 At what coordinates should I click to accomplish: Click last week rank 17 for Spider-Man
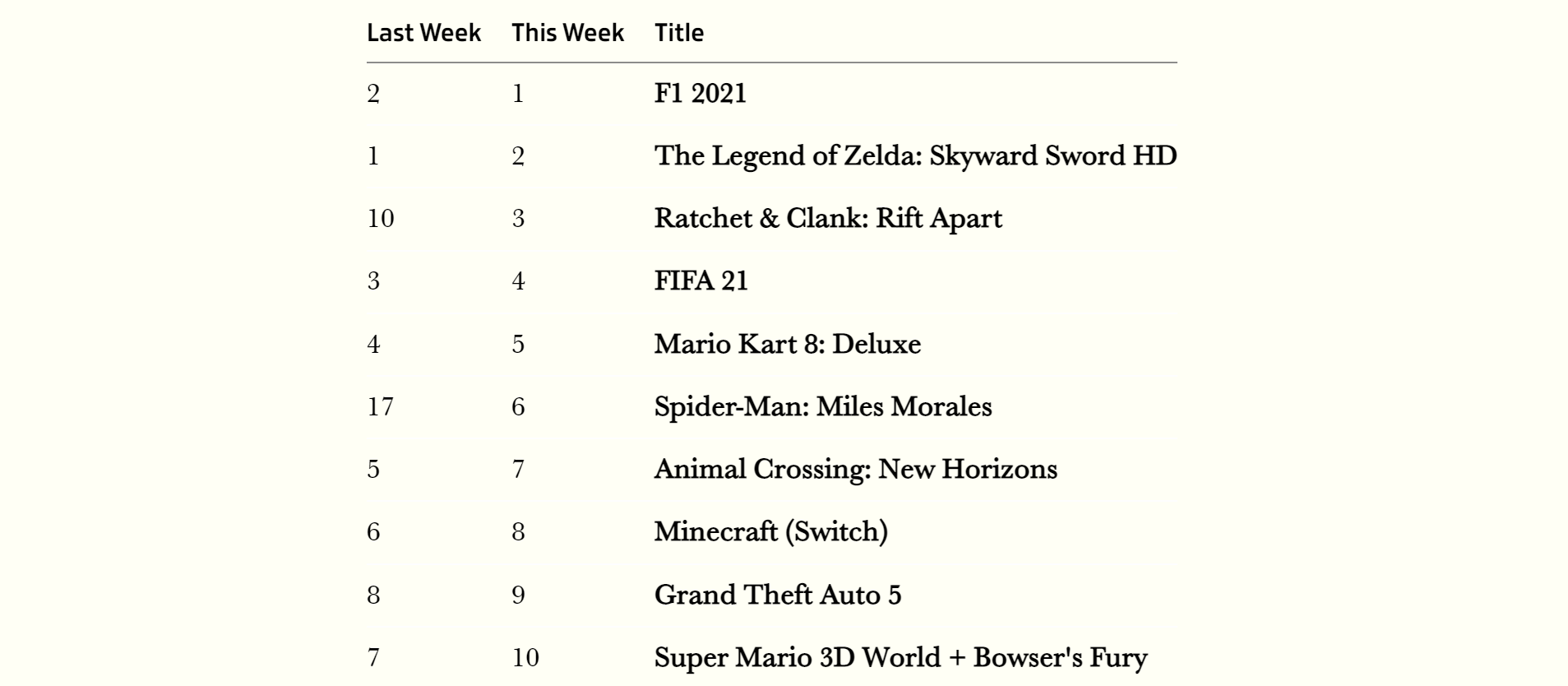tap(381, 406)
